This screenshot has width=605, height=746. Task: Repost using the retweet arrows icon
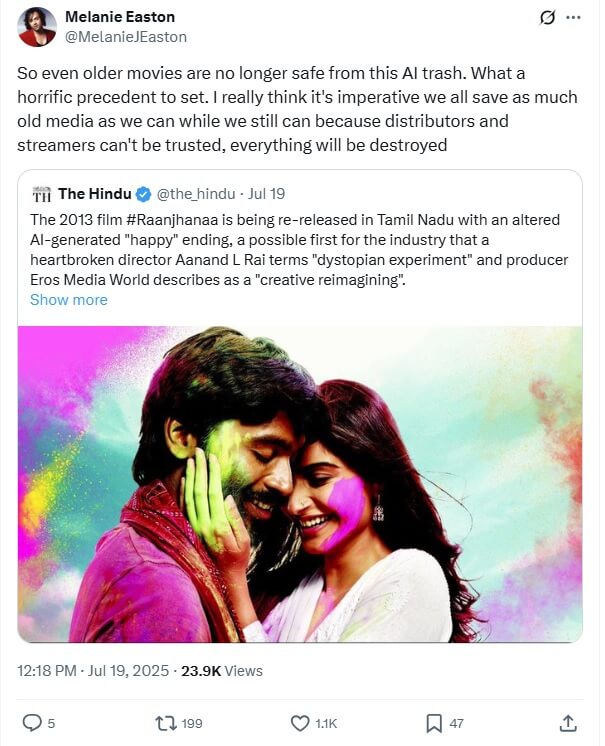pyautogui.click(x=165, y=722)
